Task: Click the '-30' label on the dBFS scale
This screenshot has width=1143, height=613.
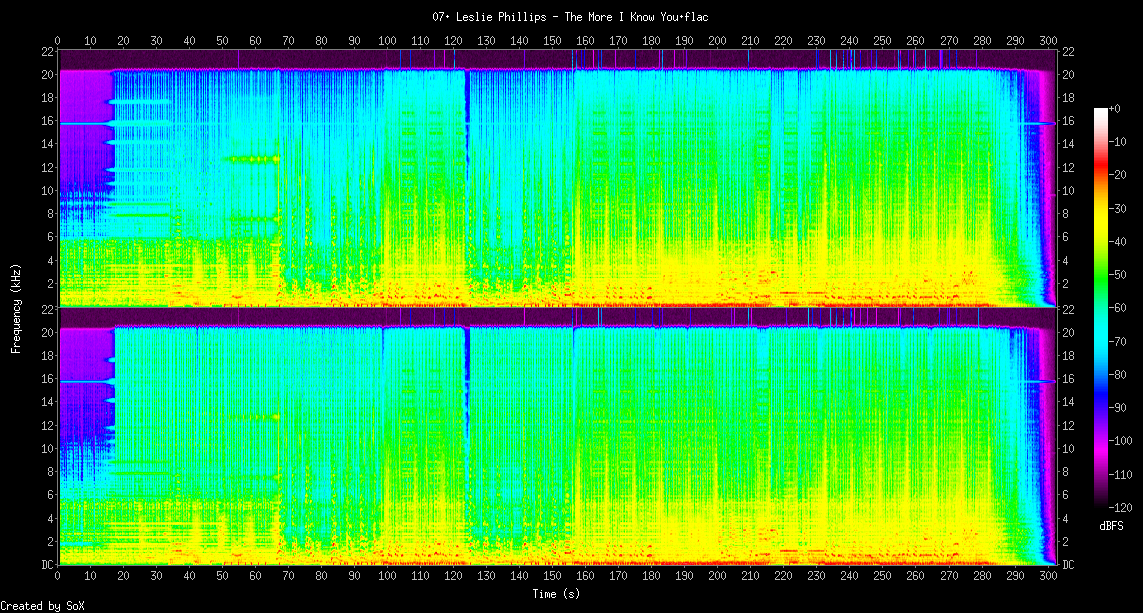Action: point(1122,209)
